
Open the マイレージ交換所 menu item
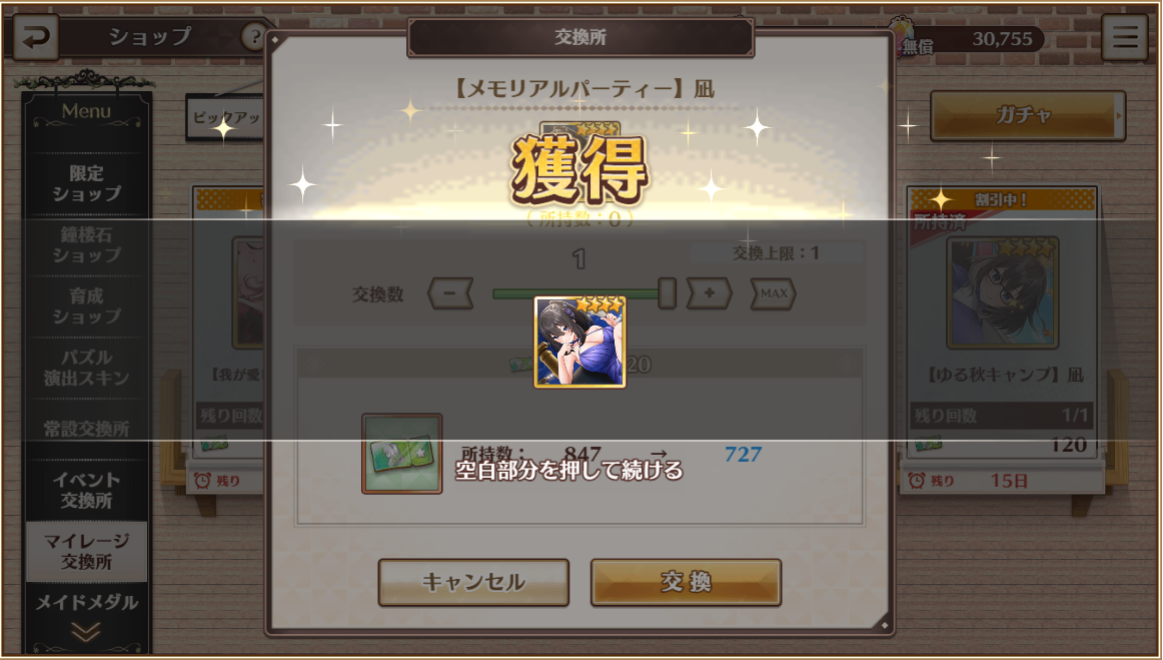click(x=86, y=551)
